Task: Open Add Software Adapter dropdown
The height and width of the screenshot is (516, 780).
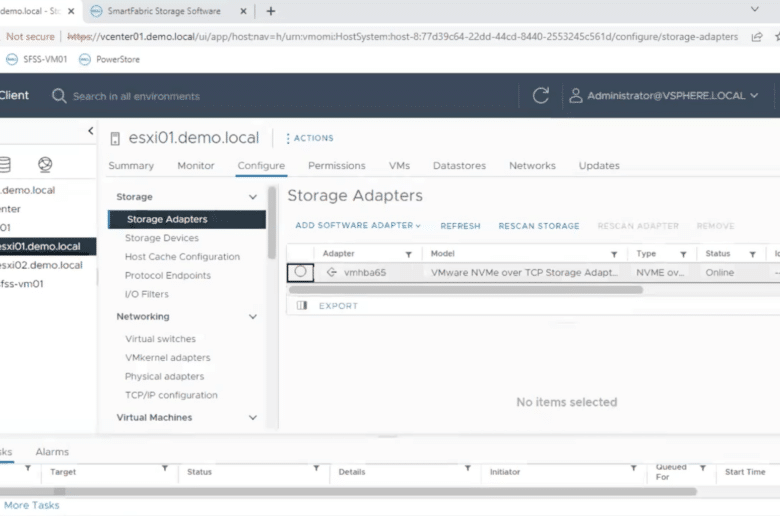Action: tap(358, 225)
